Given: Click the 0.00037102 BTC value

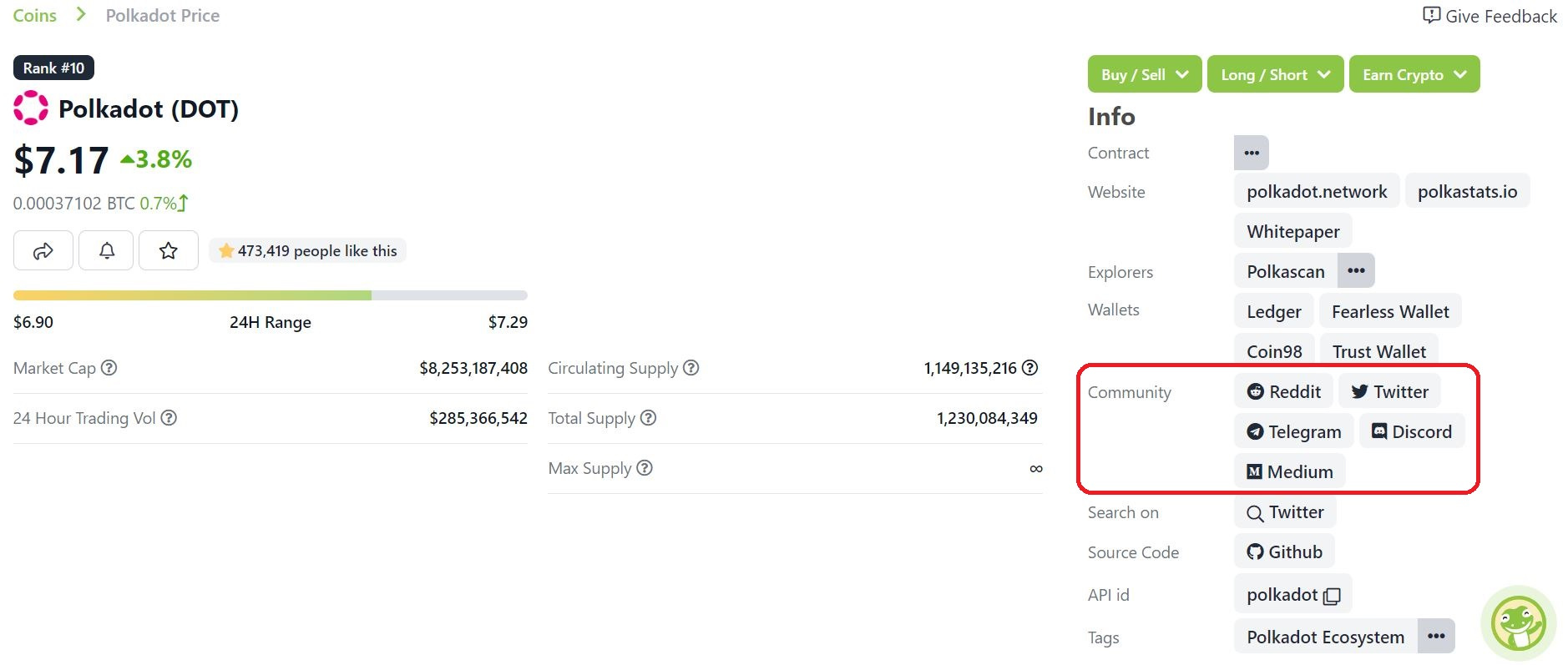Looking at the screenshot, I should 73,203.
